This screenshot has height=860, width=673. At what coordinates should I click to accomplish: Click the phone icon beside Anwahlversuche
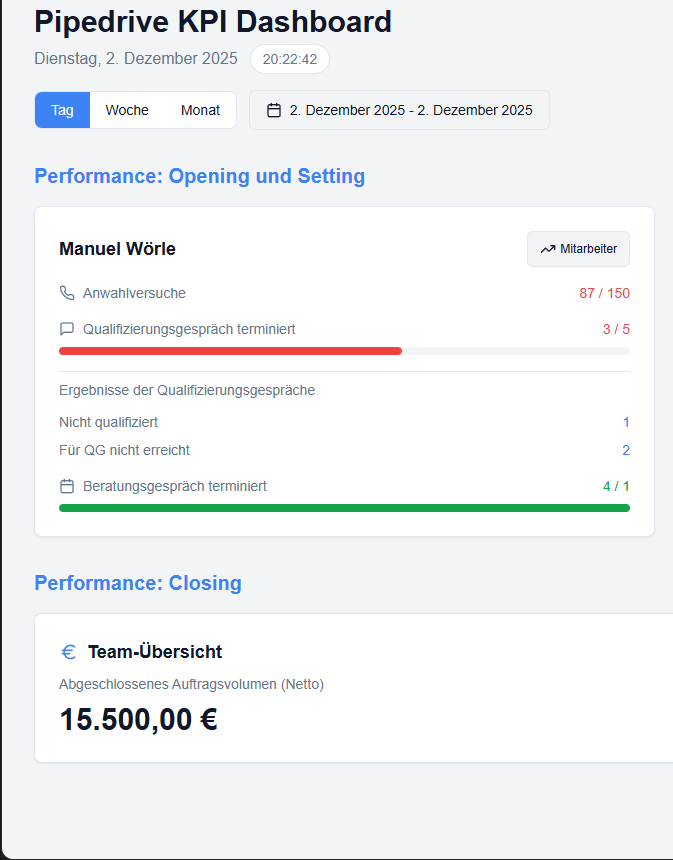click(66, 293)
